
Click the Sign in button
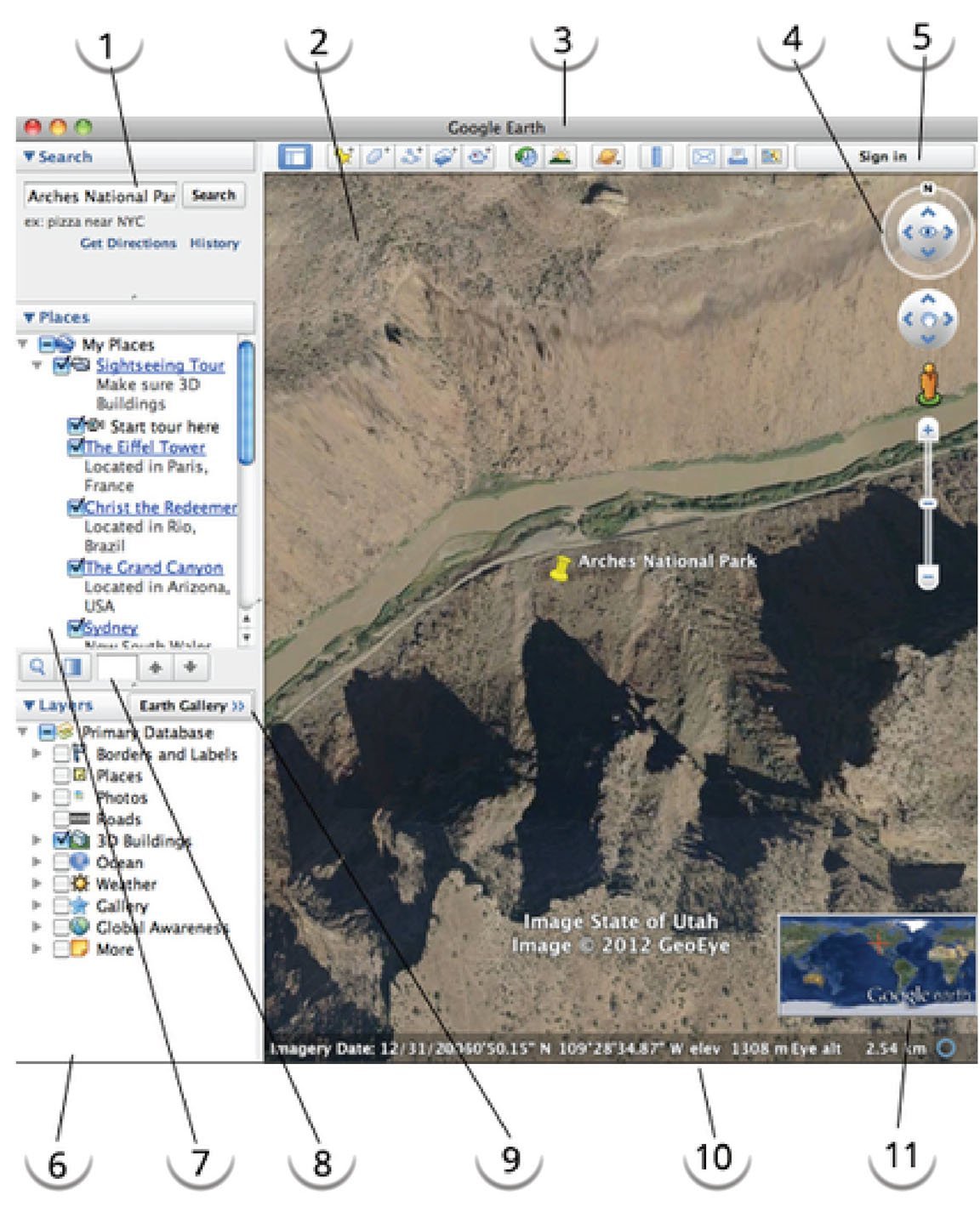pos(882,156)
